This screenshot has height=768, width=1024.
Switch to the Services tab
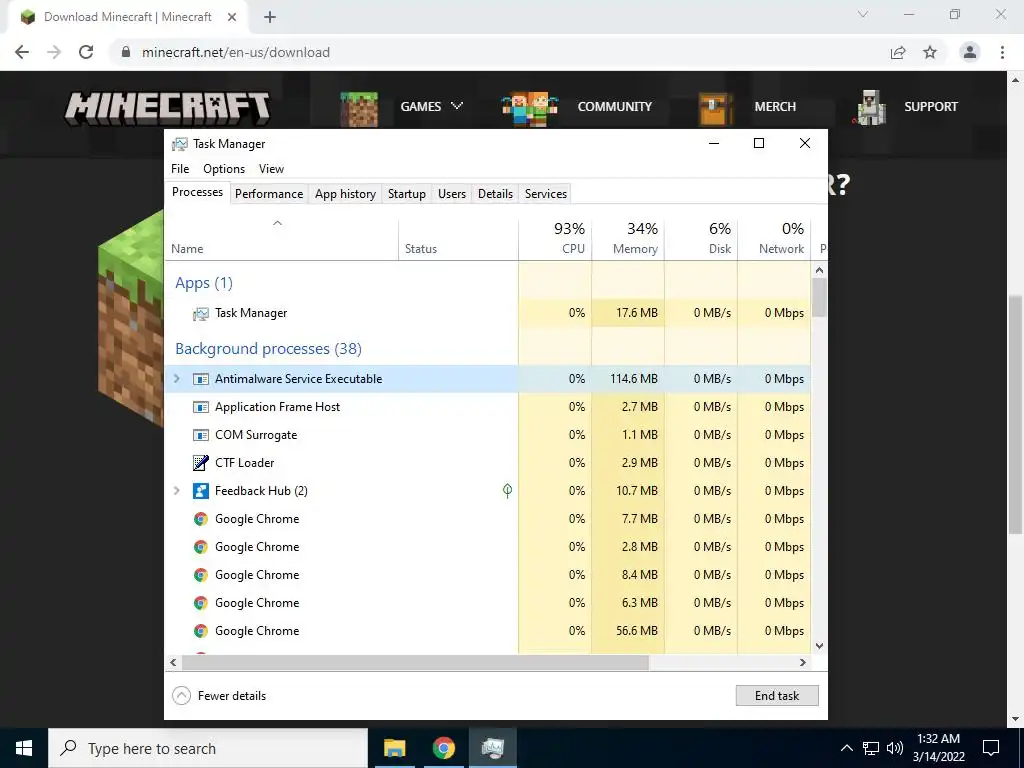pos(546,194)
